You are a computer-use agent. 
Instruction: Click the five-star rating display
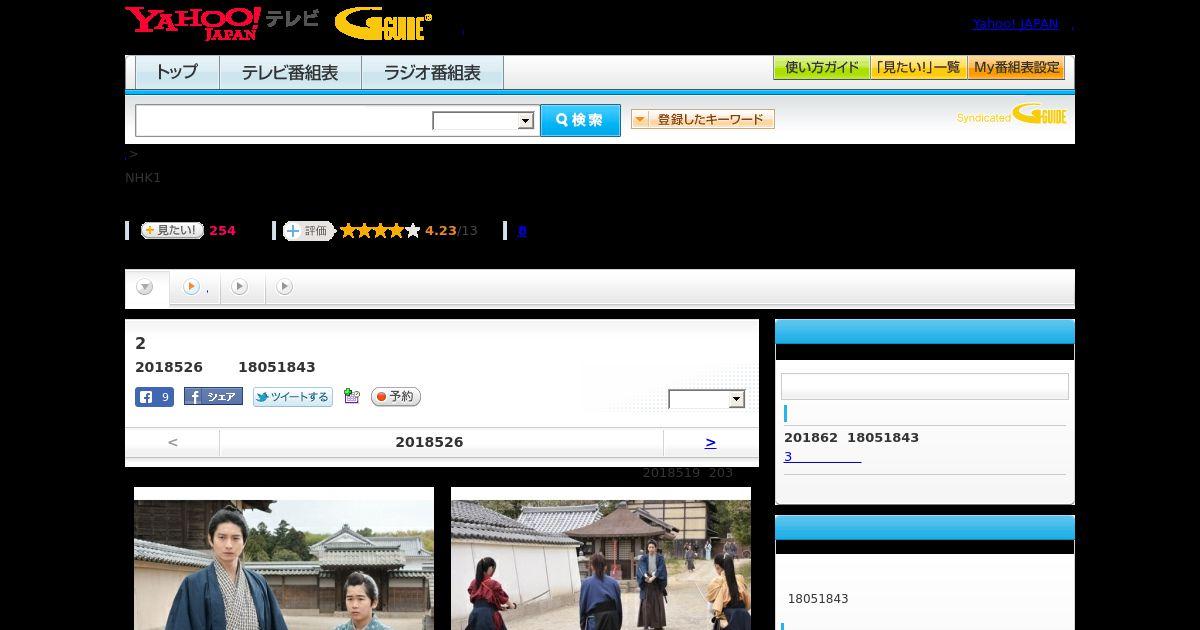380,231
